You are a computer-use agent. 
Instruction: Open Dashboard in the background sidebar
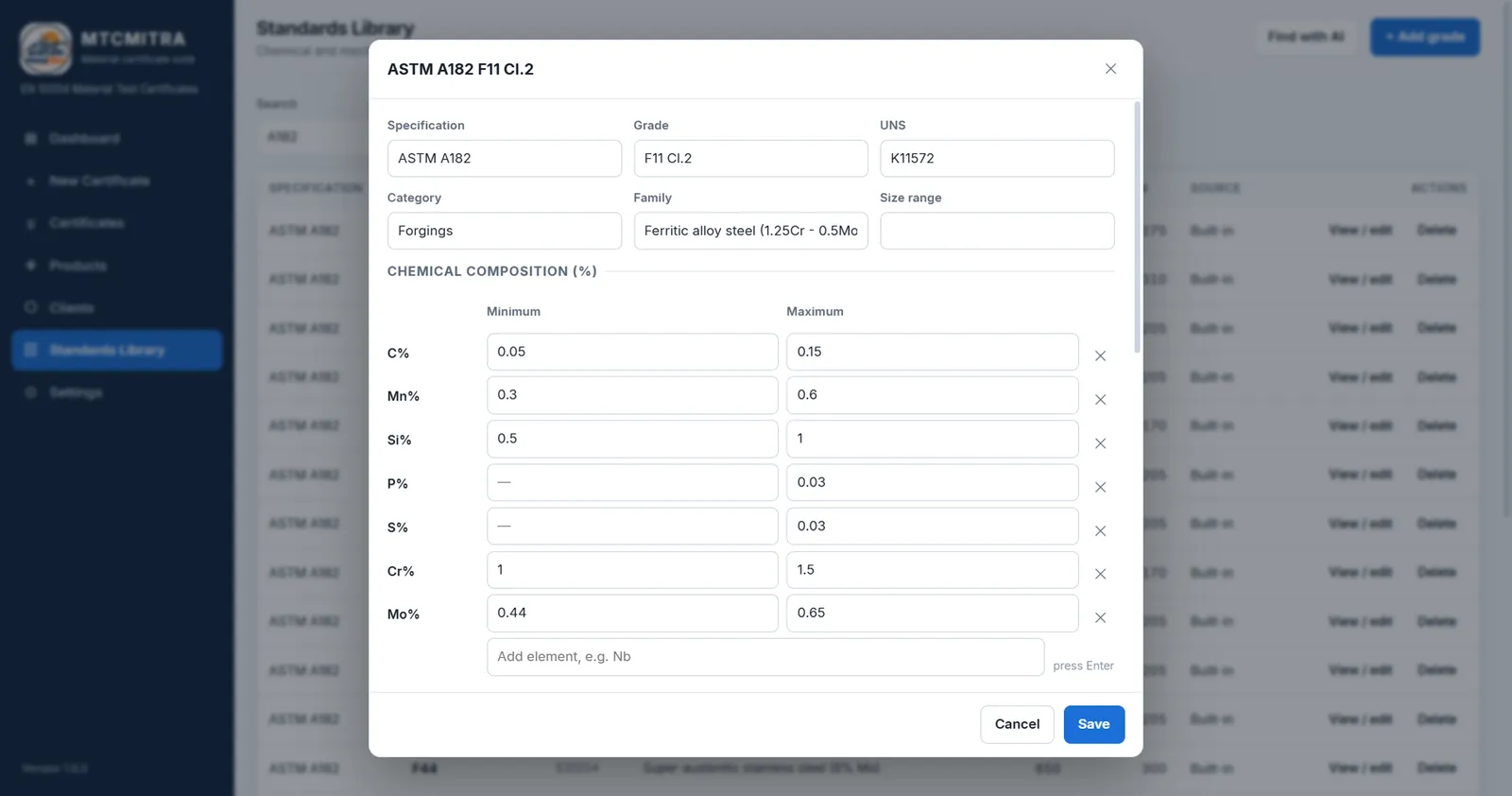[x=117, y=138]
